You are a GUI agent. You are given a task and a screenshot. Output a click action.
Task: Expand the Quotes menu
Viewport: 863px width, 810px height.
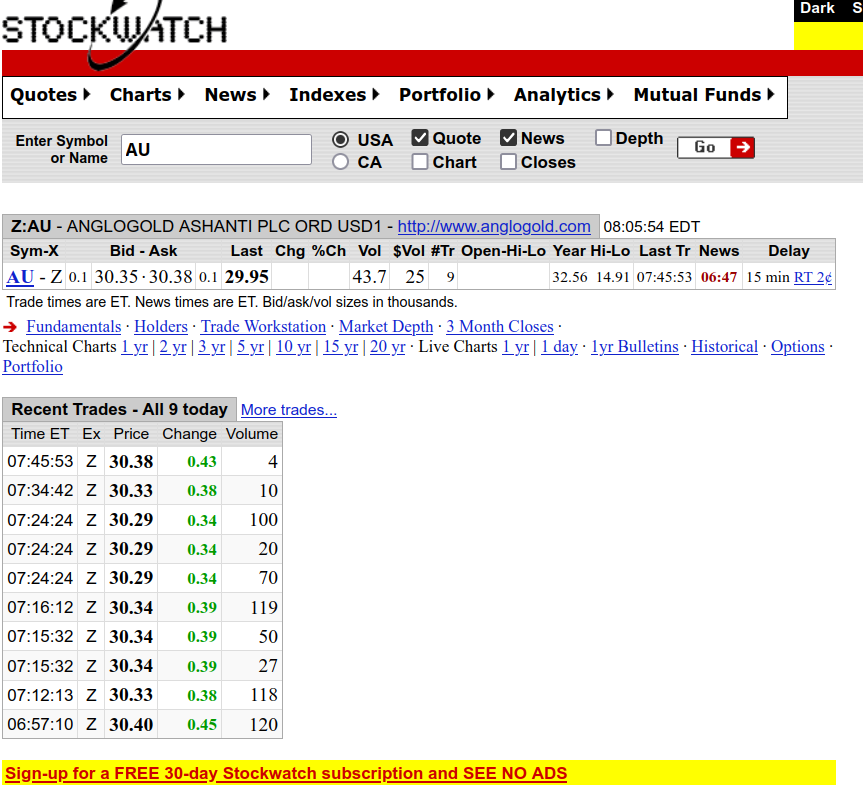50,95
